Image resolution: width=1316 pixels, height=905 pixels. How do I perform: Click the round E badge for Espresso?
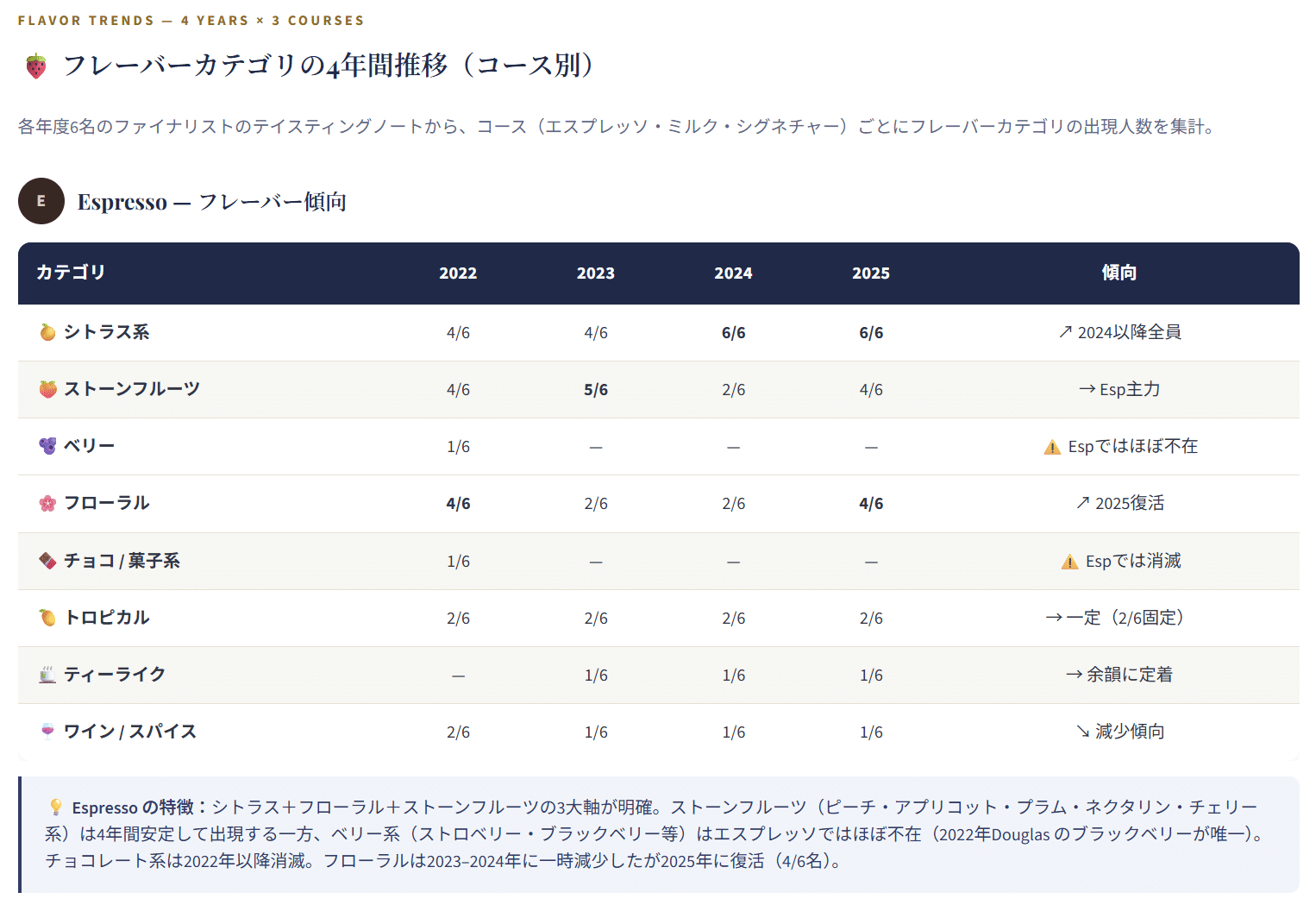coord(41,201)
